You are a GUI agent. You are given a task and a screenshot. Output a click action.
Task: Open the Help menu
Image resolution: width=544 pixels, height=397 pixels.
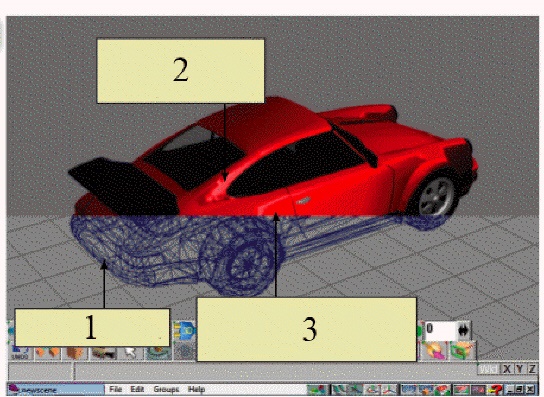click(196, 389)
